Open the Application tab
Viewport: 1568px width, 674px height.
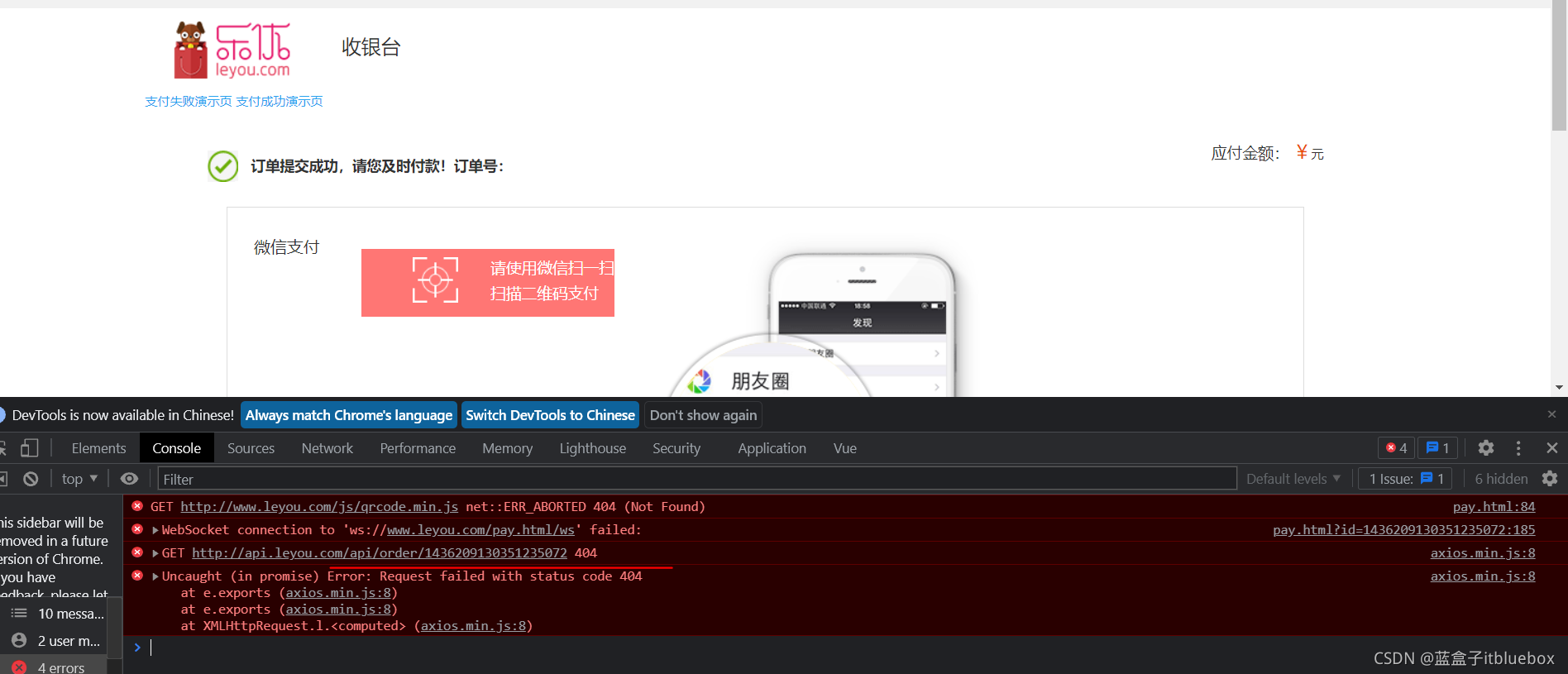(772, 448)
